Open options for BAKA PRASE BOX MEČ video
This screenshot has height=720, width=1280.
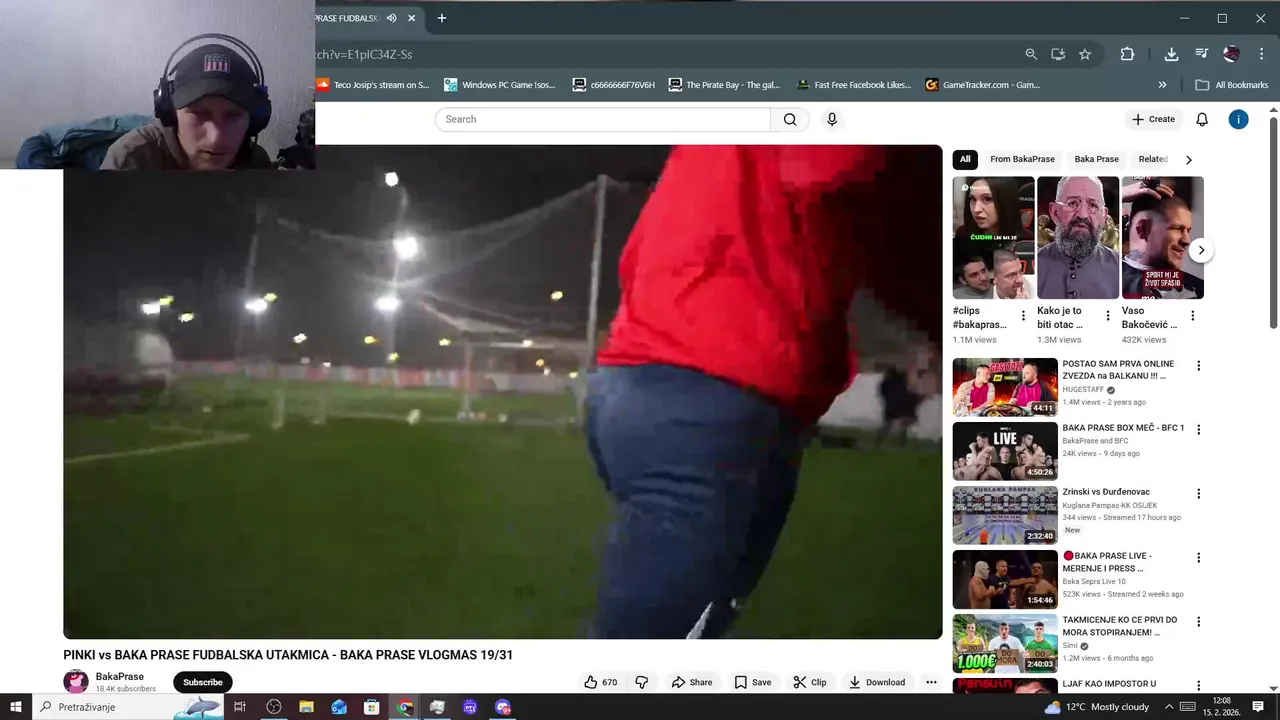[1198, 430]
